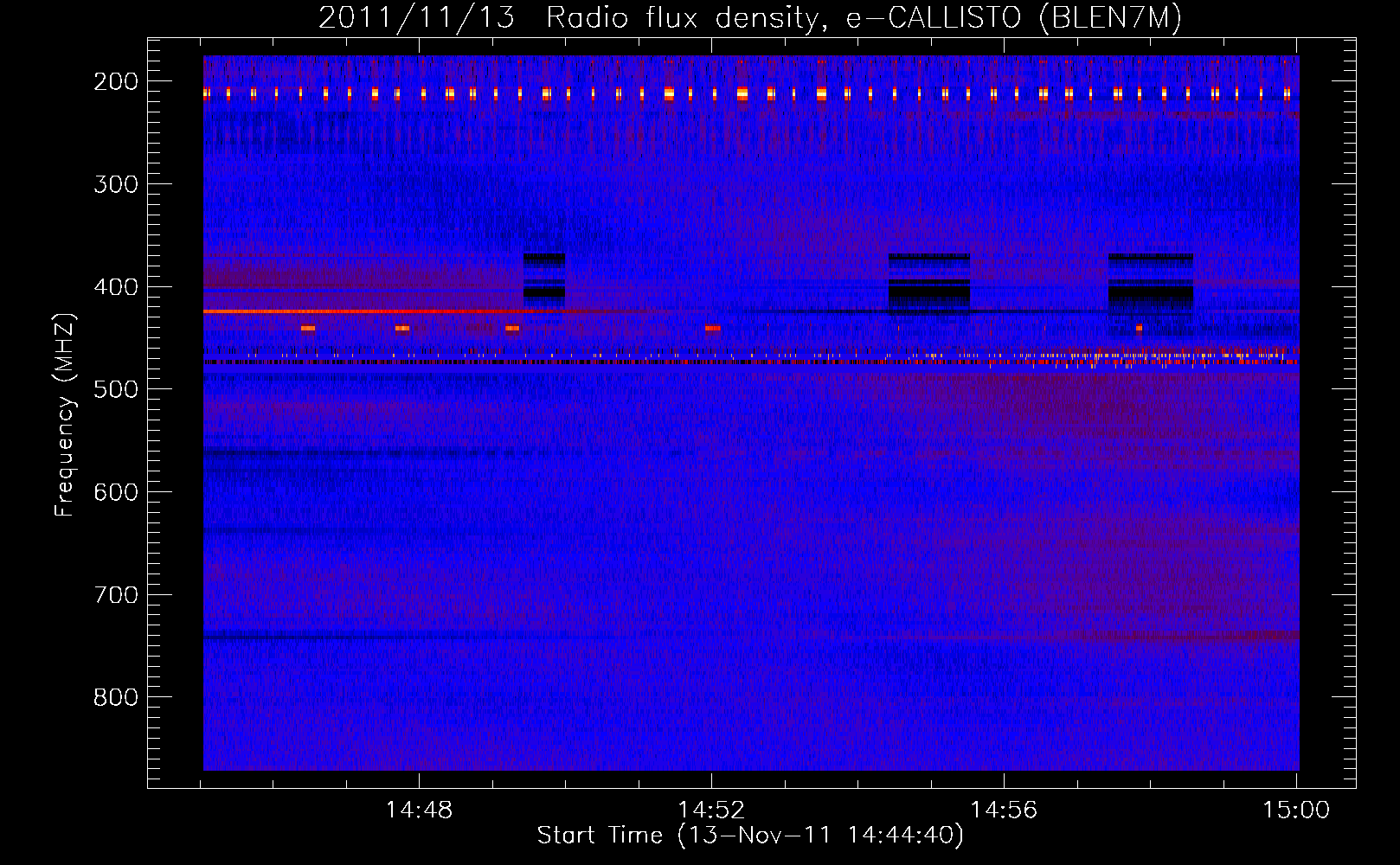Click the 700 frequency tick label
This screenshot has width=1400, height=865.
[x=116, y=595]
